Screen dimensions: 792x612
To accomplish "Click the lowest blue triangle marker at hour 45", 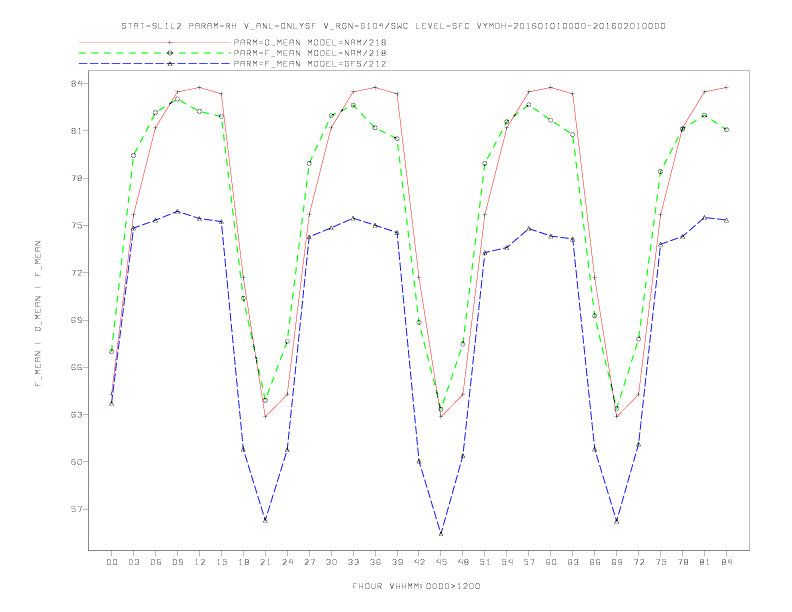I will pyautogui.click(x=441, y=533).
